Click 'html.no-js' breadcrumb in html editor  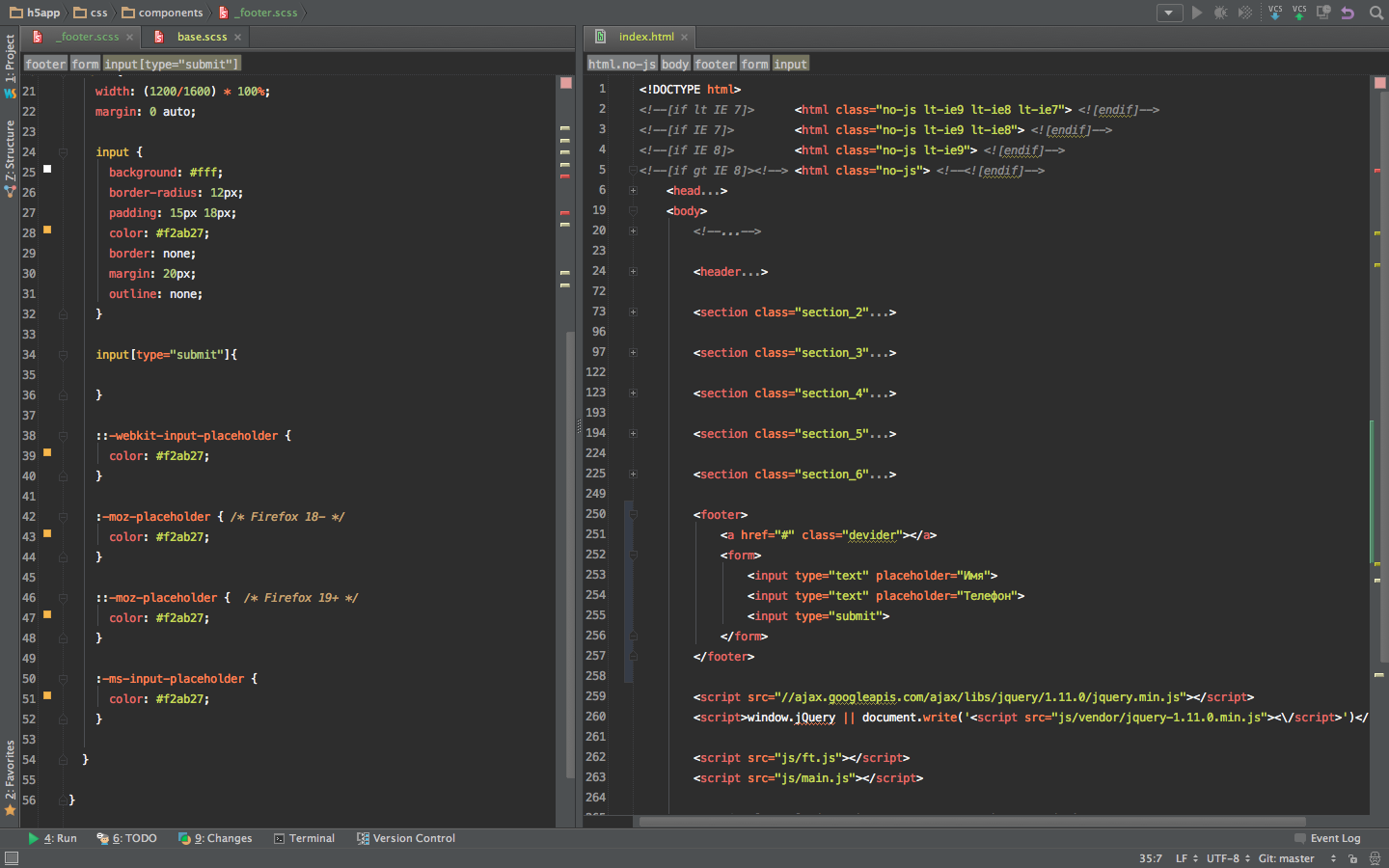(622, 64)
